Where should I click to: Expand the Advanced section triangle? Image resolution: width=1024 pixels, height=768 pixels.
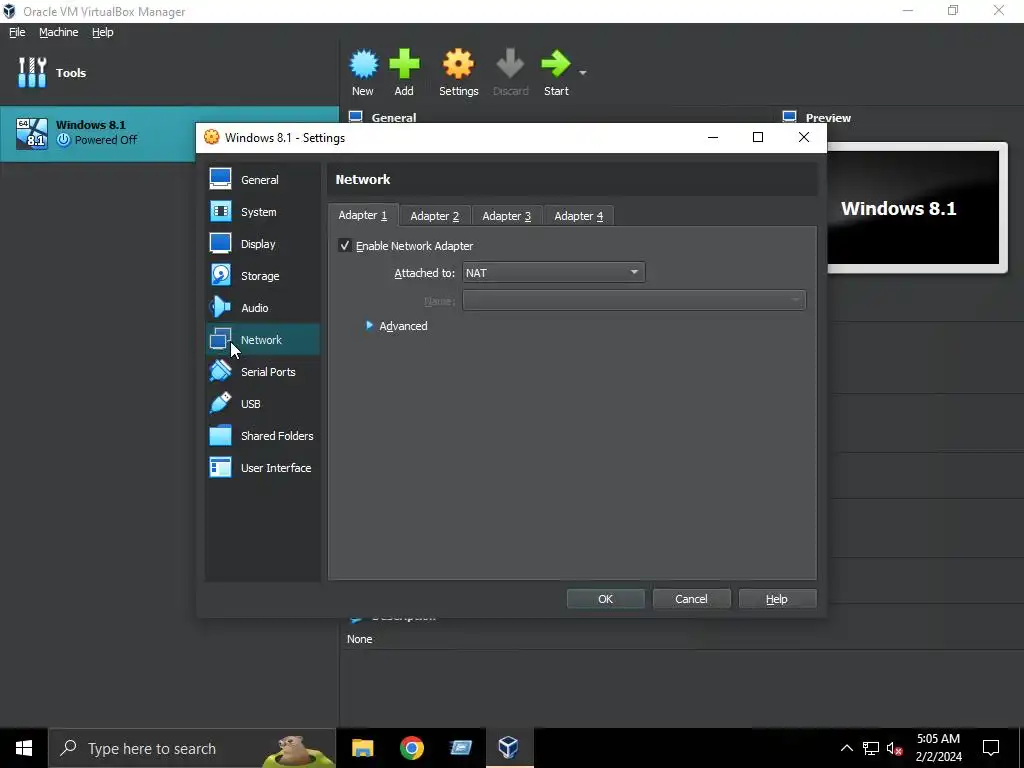[x=369, y=325]
